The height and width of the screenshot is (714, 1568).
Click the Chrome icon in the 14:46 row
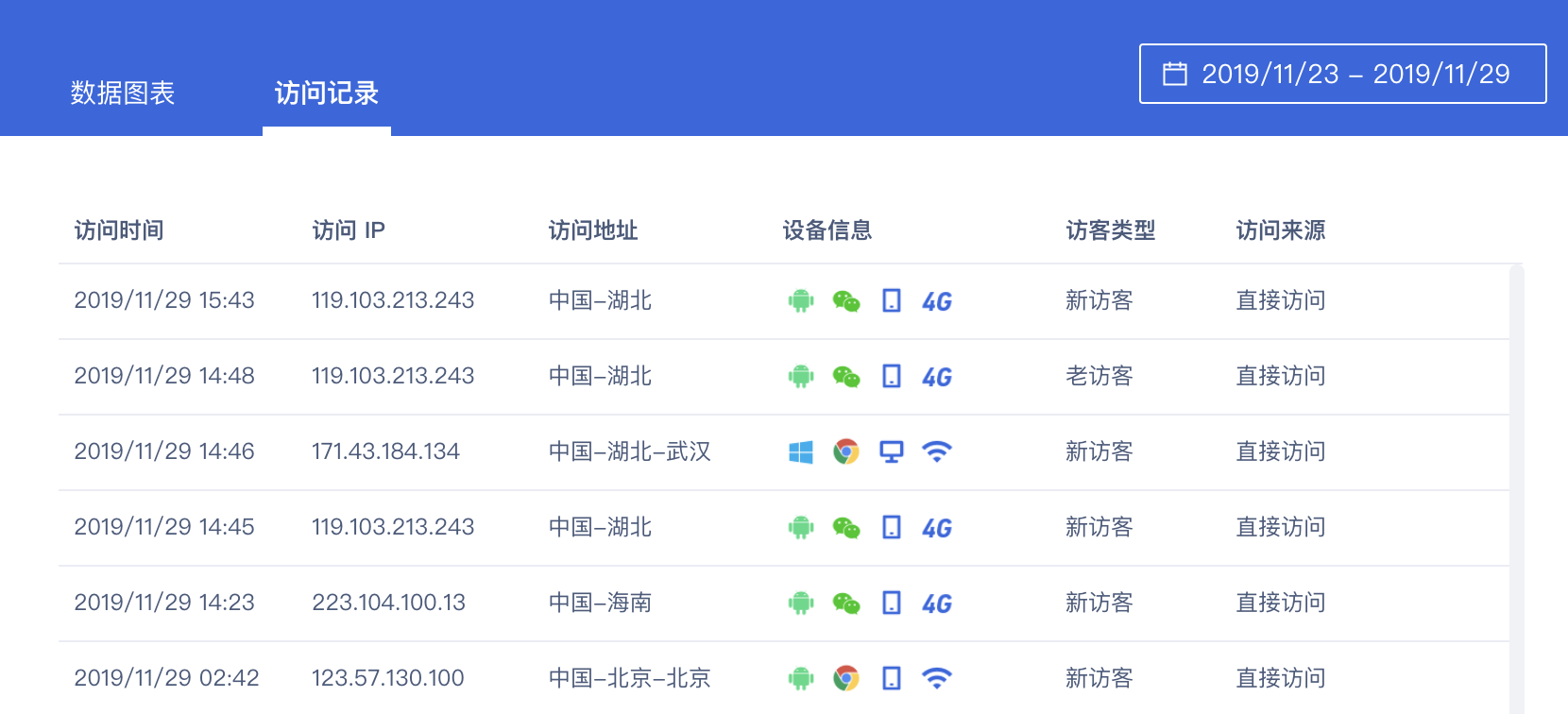tap(845, 452)
